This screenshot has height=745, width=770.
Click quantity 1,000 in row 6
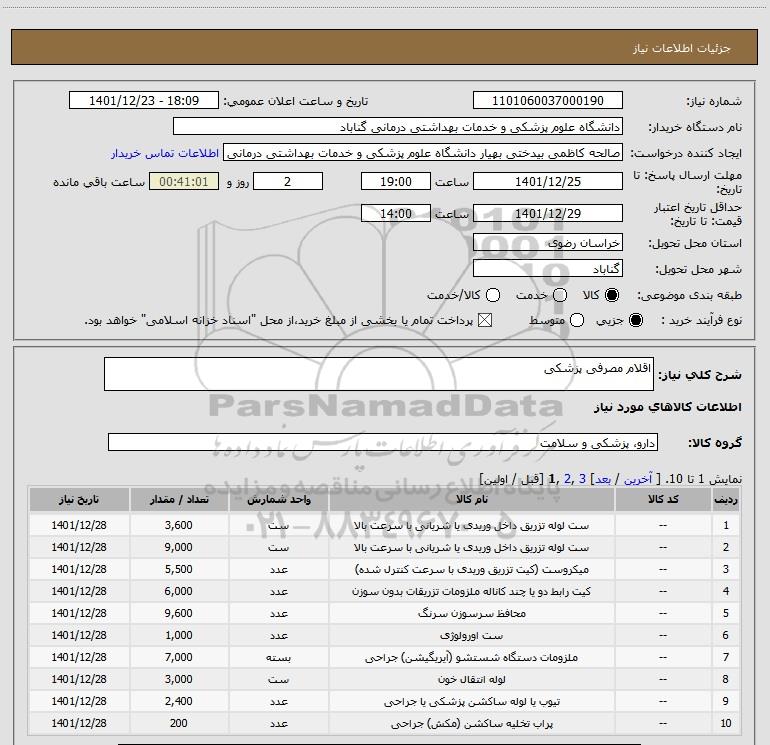pyautogui.click(x=179, y=635)
